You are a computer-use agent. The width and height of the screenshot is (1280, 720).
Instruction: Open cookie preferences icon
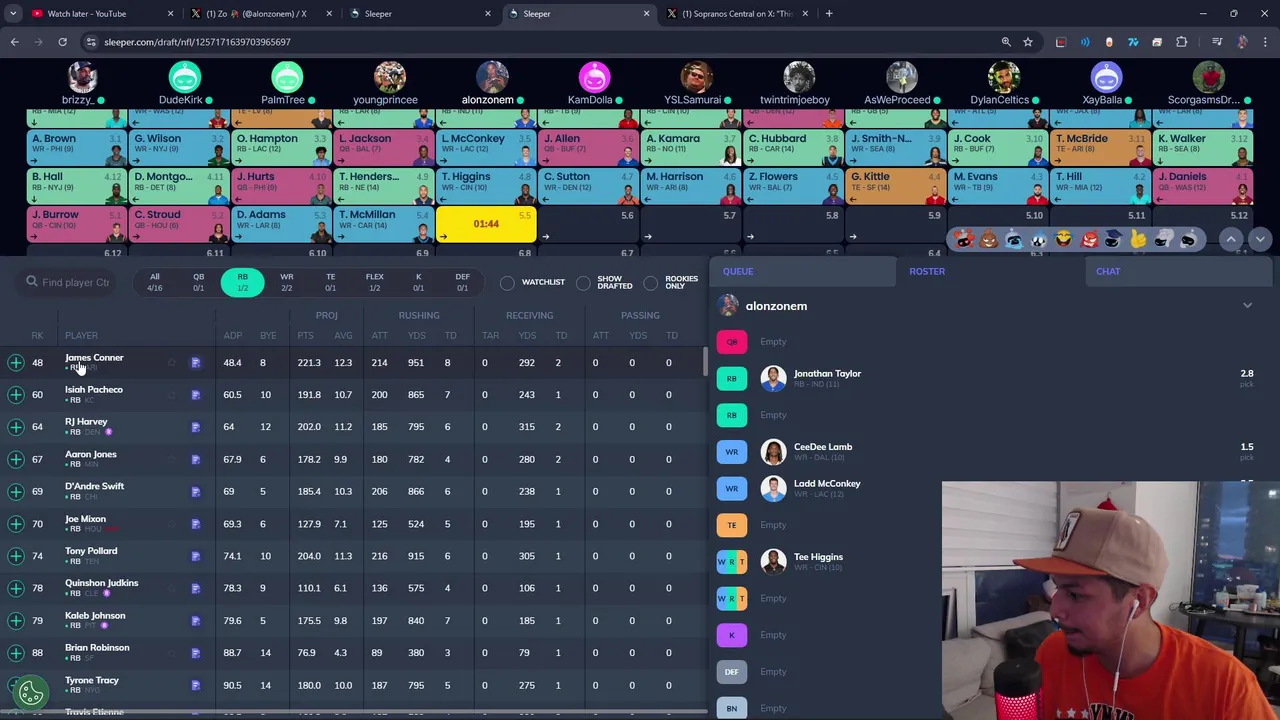(x=31, y=691)
